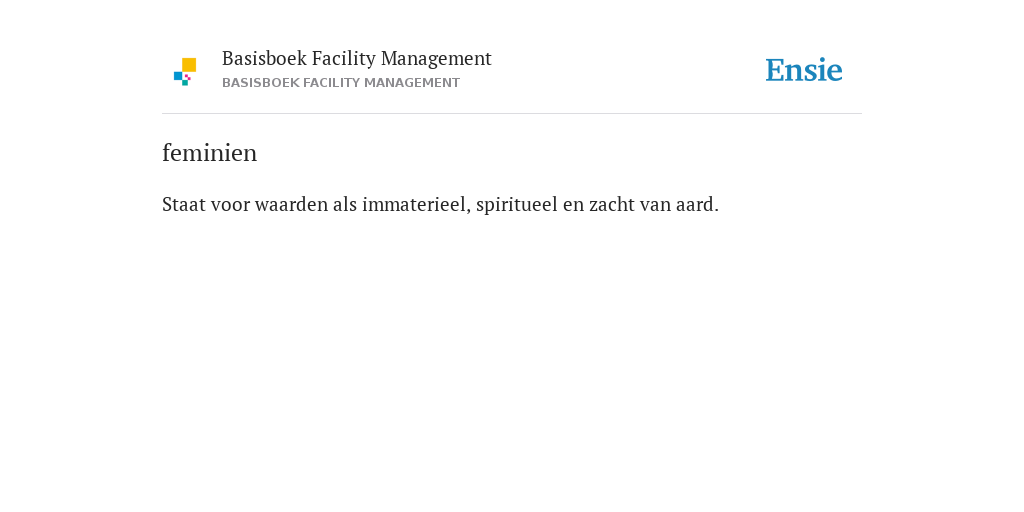This screenshot has height=512, width=1024.
Task: Click the Basisboek Facility Management colorful logo
Action: [185, 72]
